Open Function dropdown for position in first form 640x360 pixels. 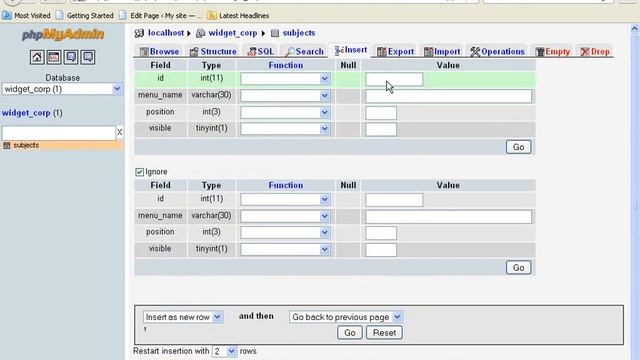click(x=285, y=112)
